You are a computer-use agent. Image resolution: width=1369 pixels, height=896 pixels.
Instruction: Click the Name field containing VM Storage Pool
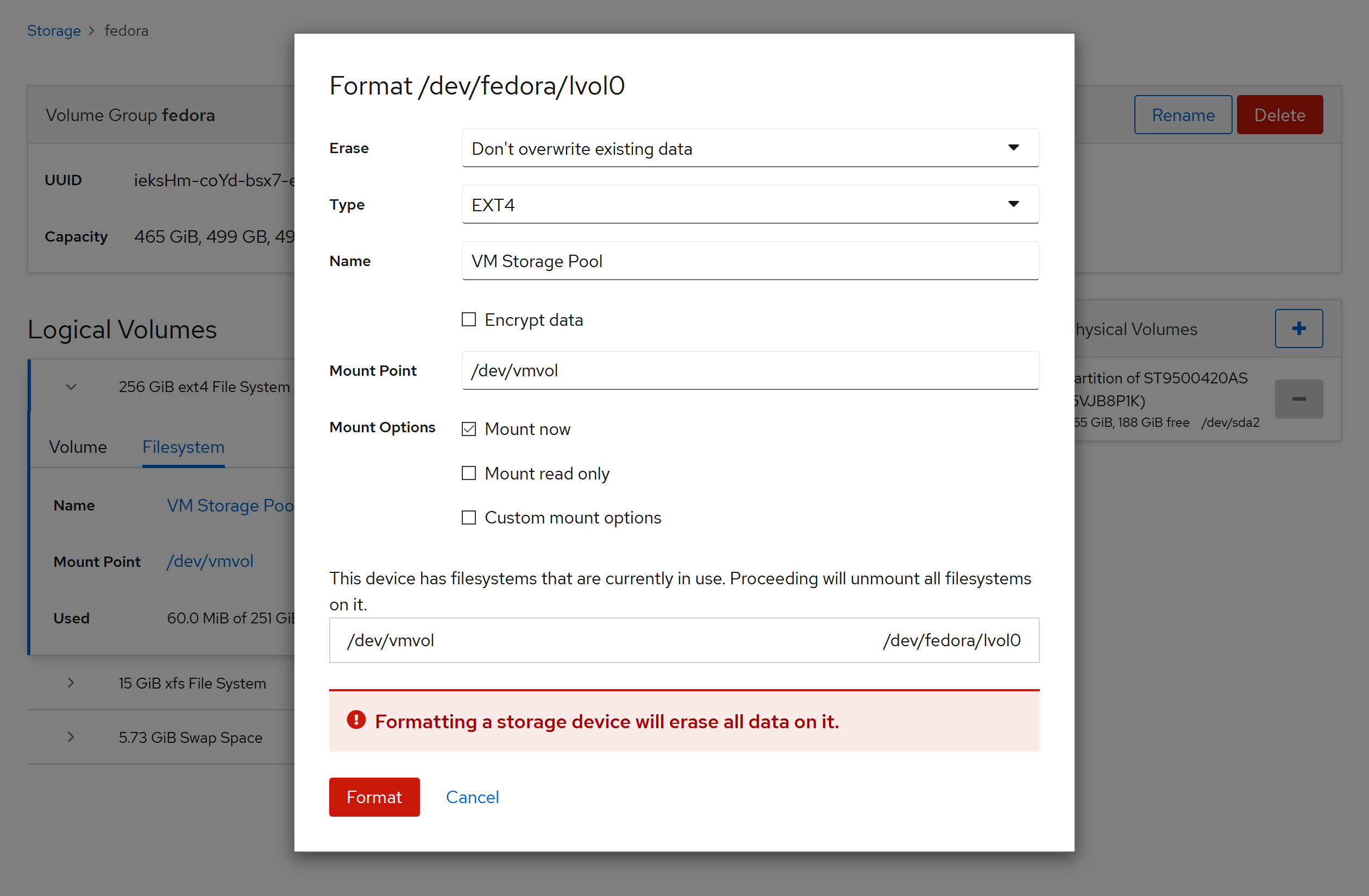(x=750, y=261)
